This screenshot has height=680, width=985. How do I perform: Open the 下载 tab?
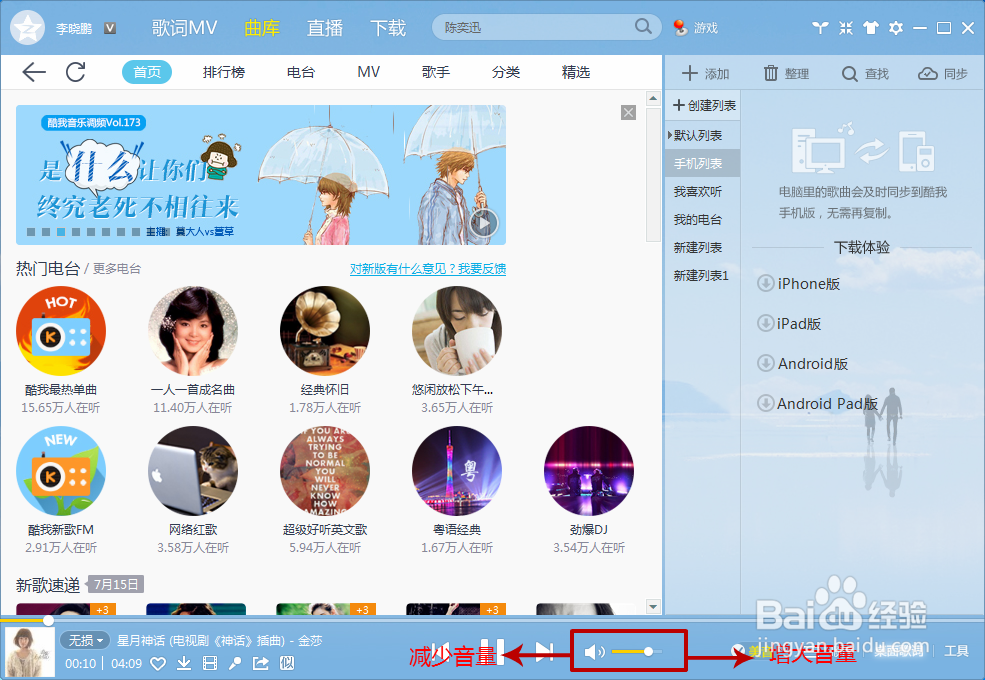point(388,28)
